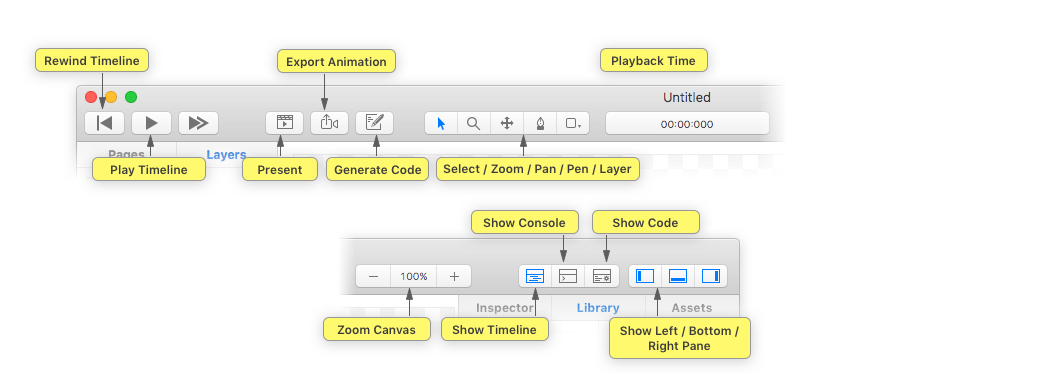The height and width of the screenshot is (385, 1045).
Task: Click the Play Timeline button
Action: pos(151,123)
